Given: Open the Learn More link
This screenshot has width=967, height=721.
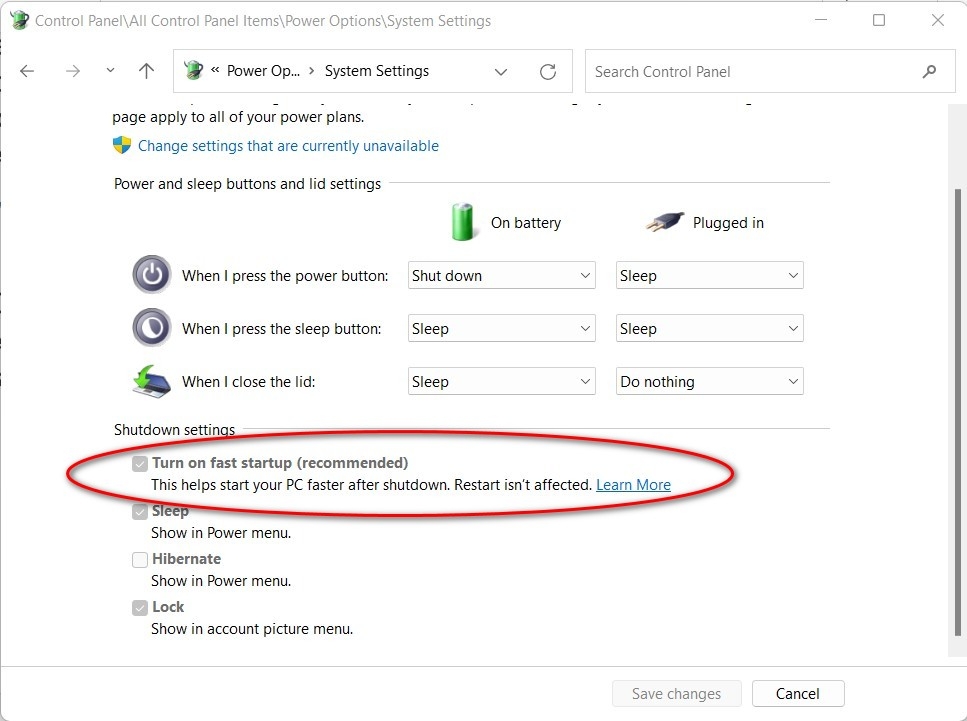Looking at the screenshot, I should (x=633, y=484).
